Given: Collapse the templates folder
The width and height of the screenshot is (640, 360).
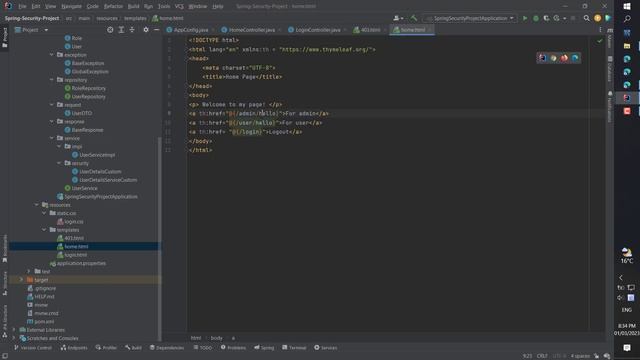Looking at the screenshot, I should (x=44, y=230).
